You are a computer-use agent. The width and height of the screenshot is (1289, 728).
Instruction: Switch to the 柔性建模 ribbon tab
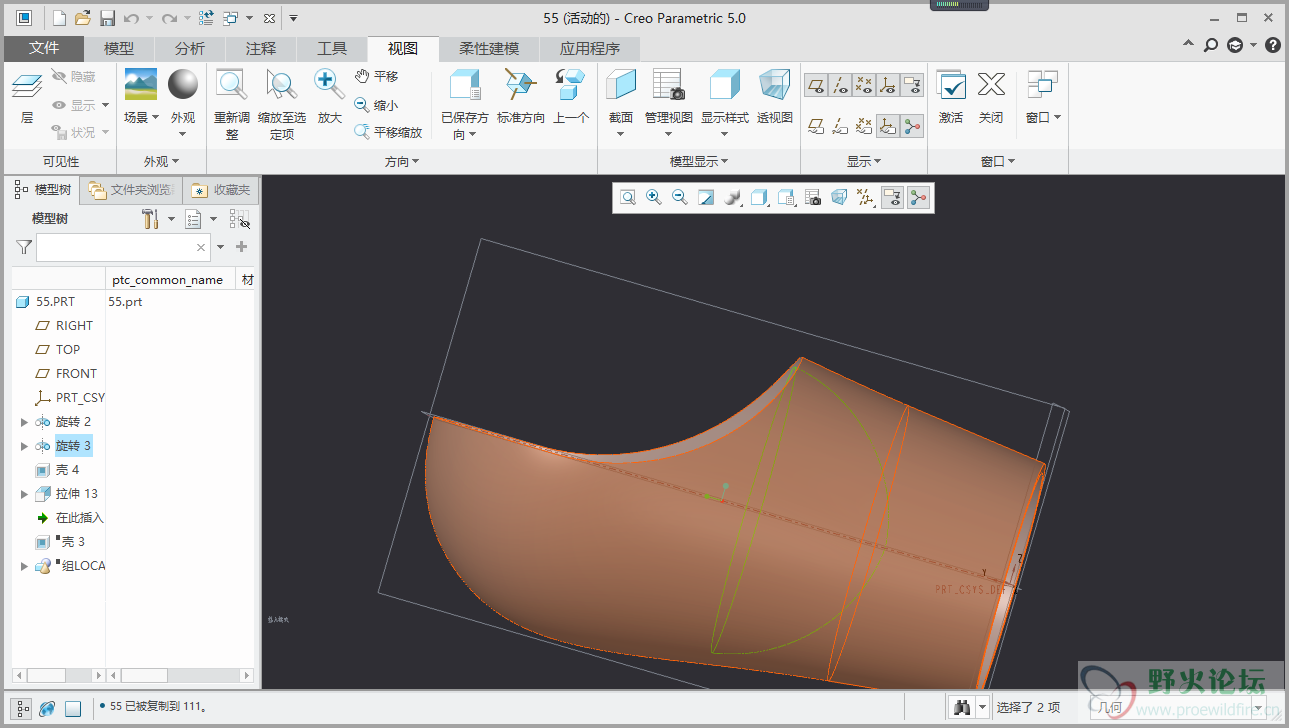point(489,48)
